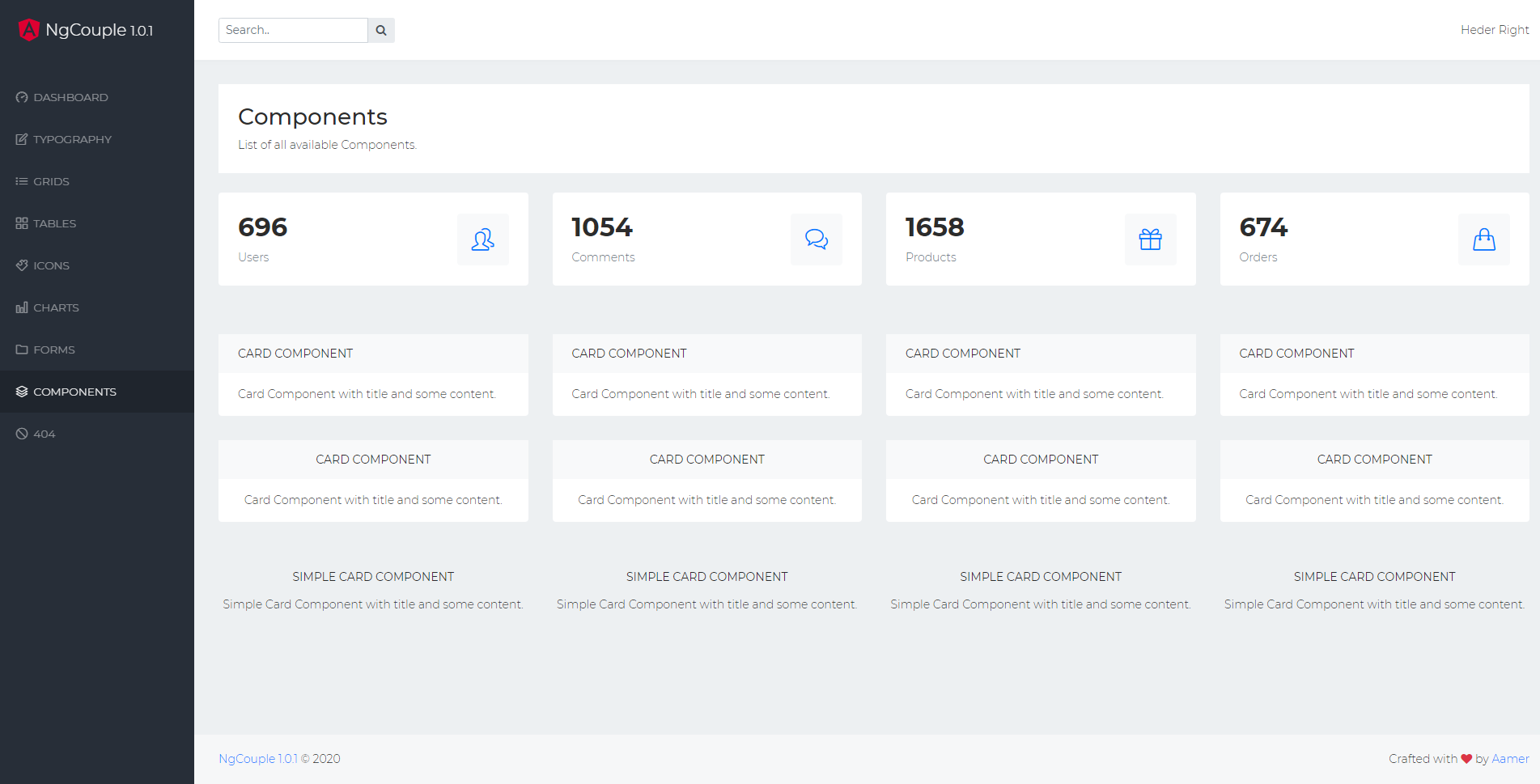Open the Tables menu item

click(x=97, y=223)
